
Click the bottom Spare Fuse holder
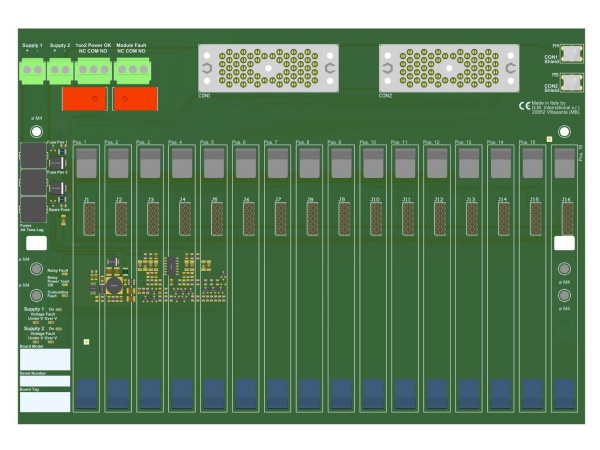(x=32, y=208)
